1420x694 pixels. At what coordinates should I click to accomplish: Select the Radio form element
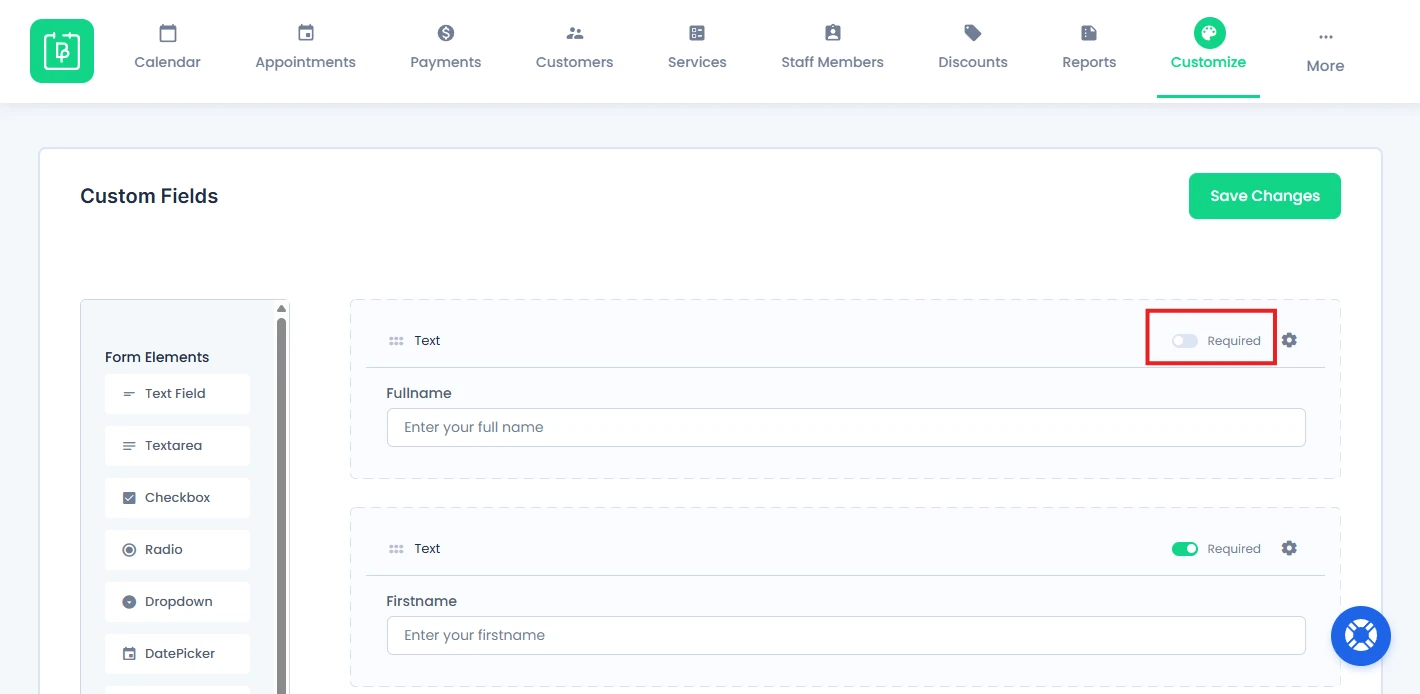[177, 550]
